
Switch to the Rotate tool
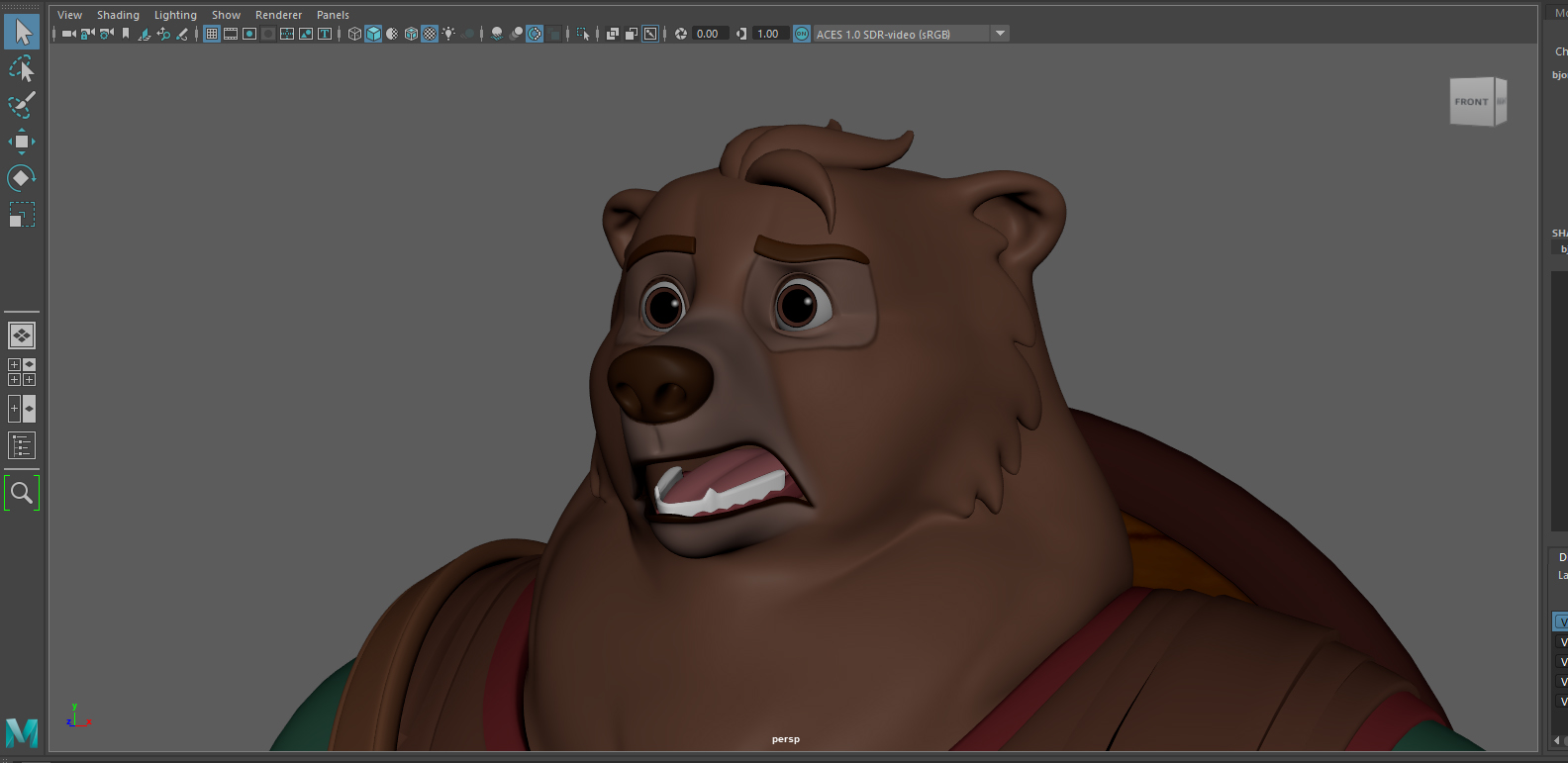(x=22, y=178)
